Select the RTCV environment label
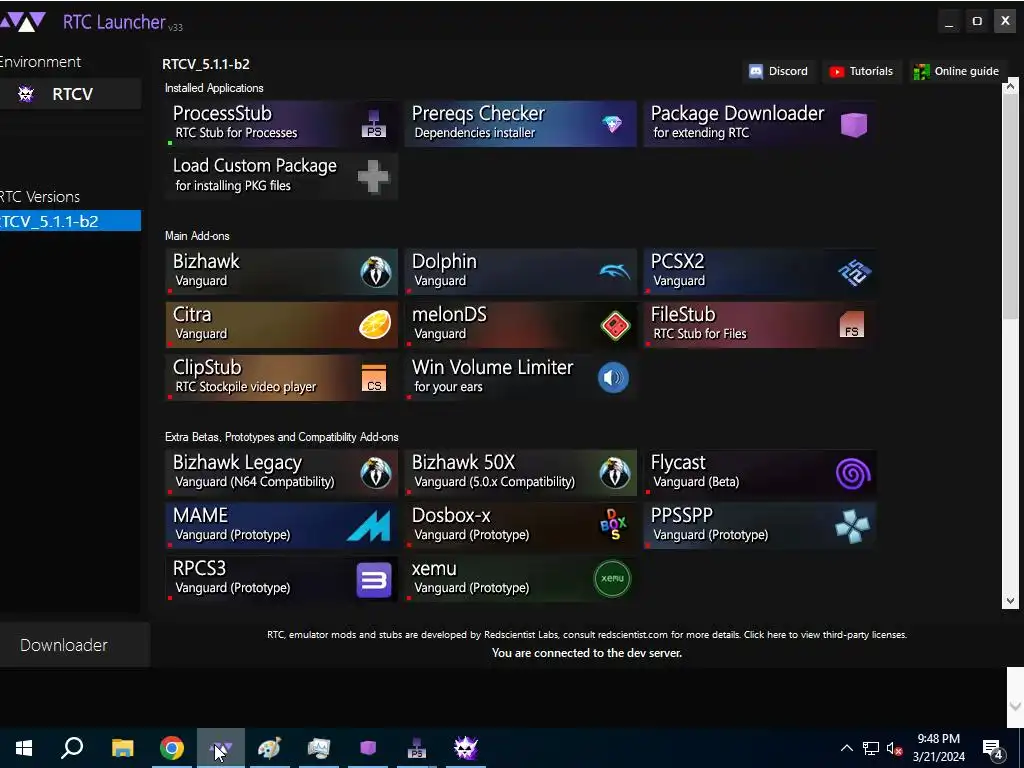This screenshot has width=1024, height=768. click(x=72, y=94)
